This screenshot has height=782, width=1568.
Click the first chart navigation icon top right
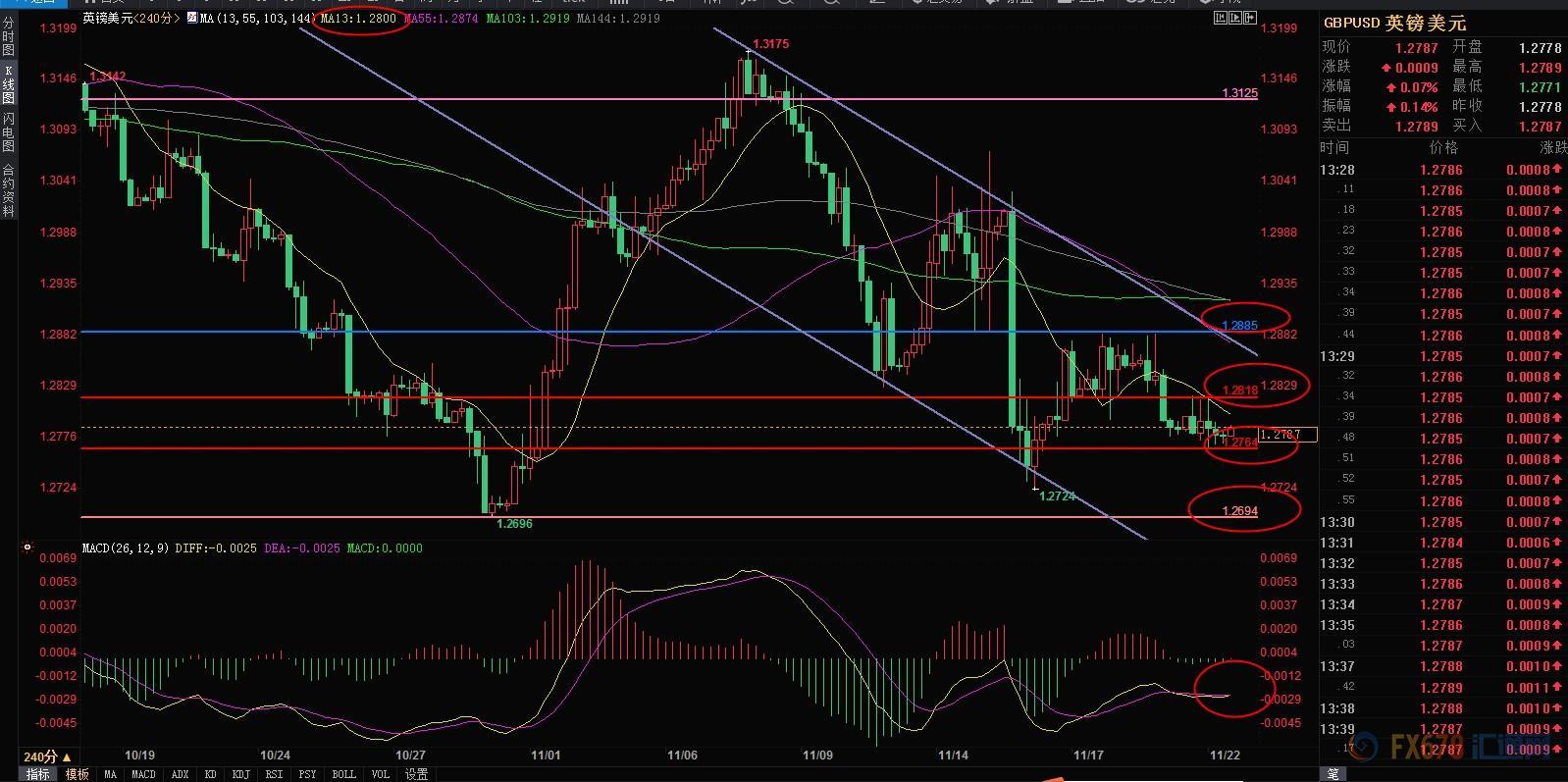pyautogui.click(x=1222, y=18)
